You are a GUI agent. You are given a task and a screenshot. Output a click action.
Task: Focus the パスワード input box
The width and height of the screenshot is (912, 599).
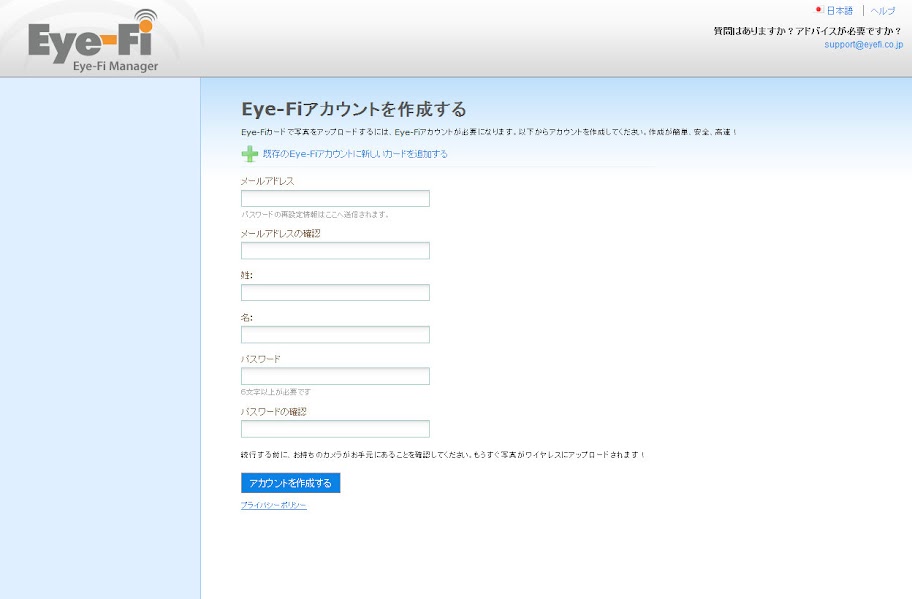pos(335,377)
